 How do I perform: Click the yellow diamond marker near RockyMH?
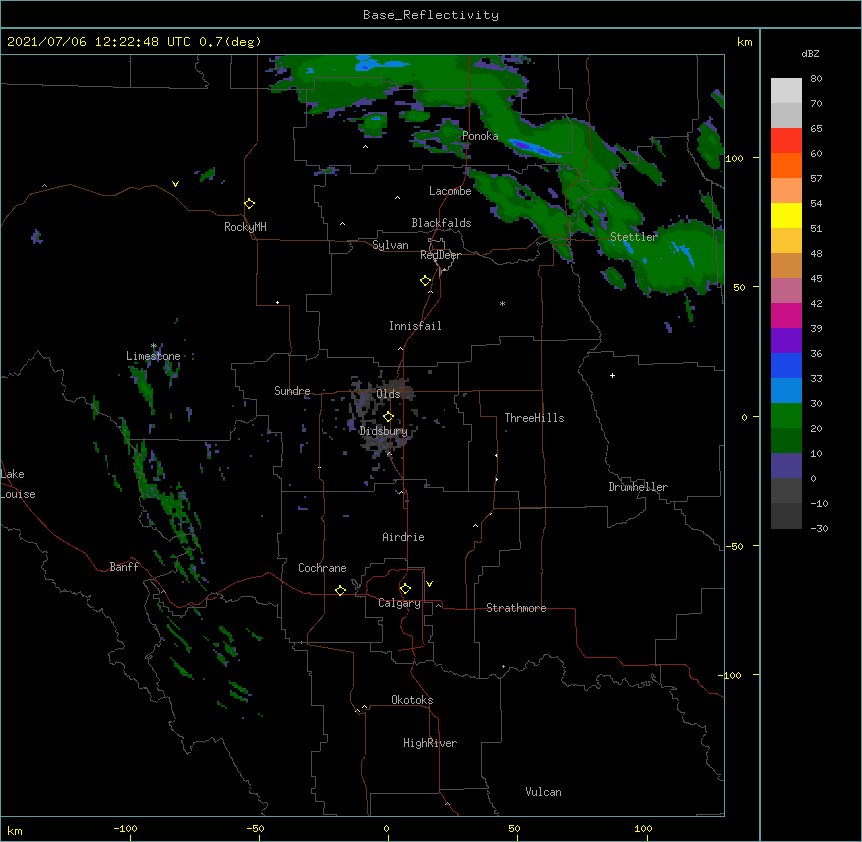pyautogui.click(x=249, y=204)
